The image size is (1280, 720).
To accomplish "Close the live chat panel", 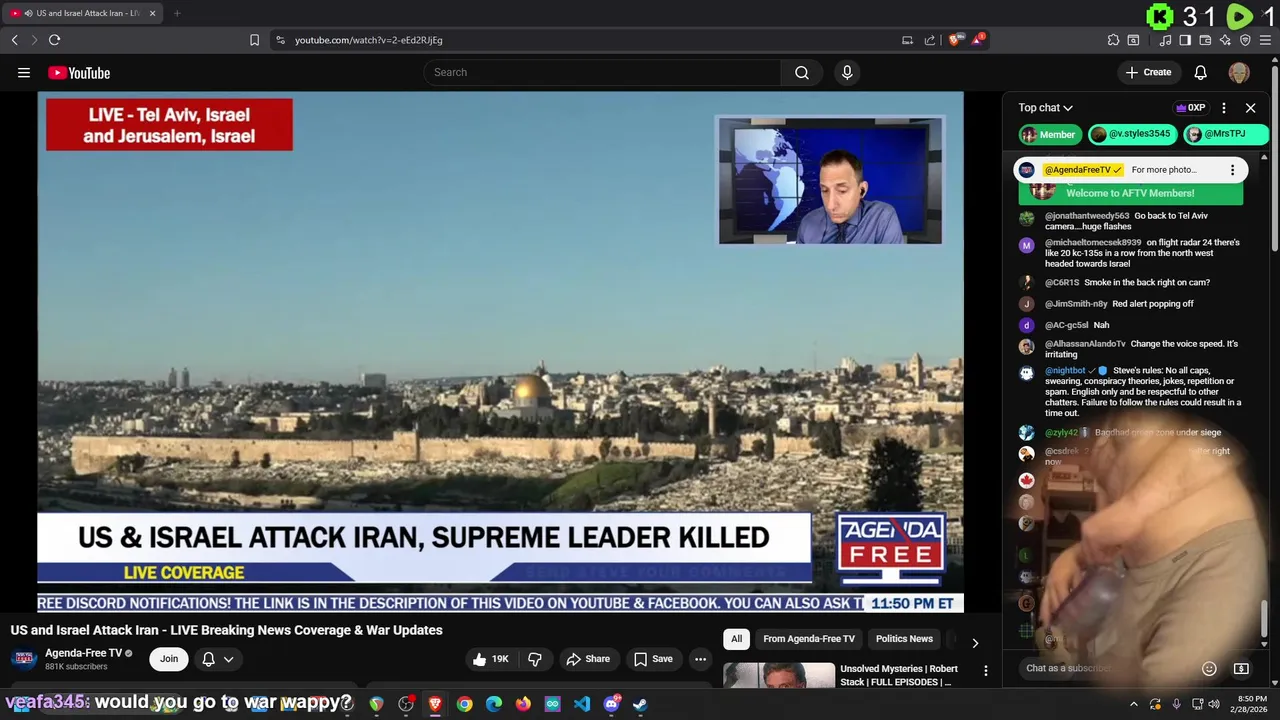I will pyautogui.click(x=1250, y=108).
